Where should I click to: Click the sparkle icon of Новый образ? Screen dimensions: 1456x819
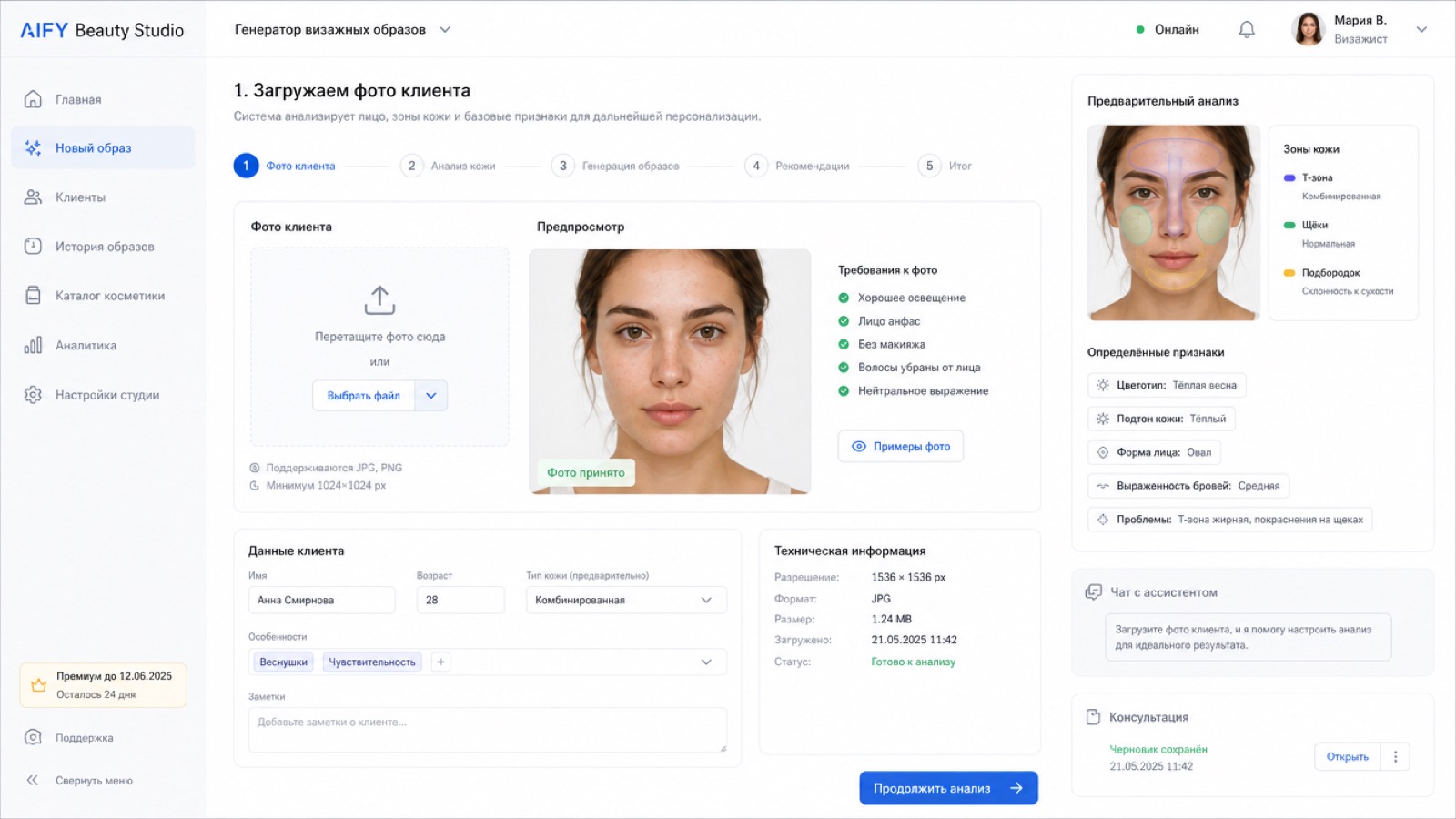33,147
